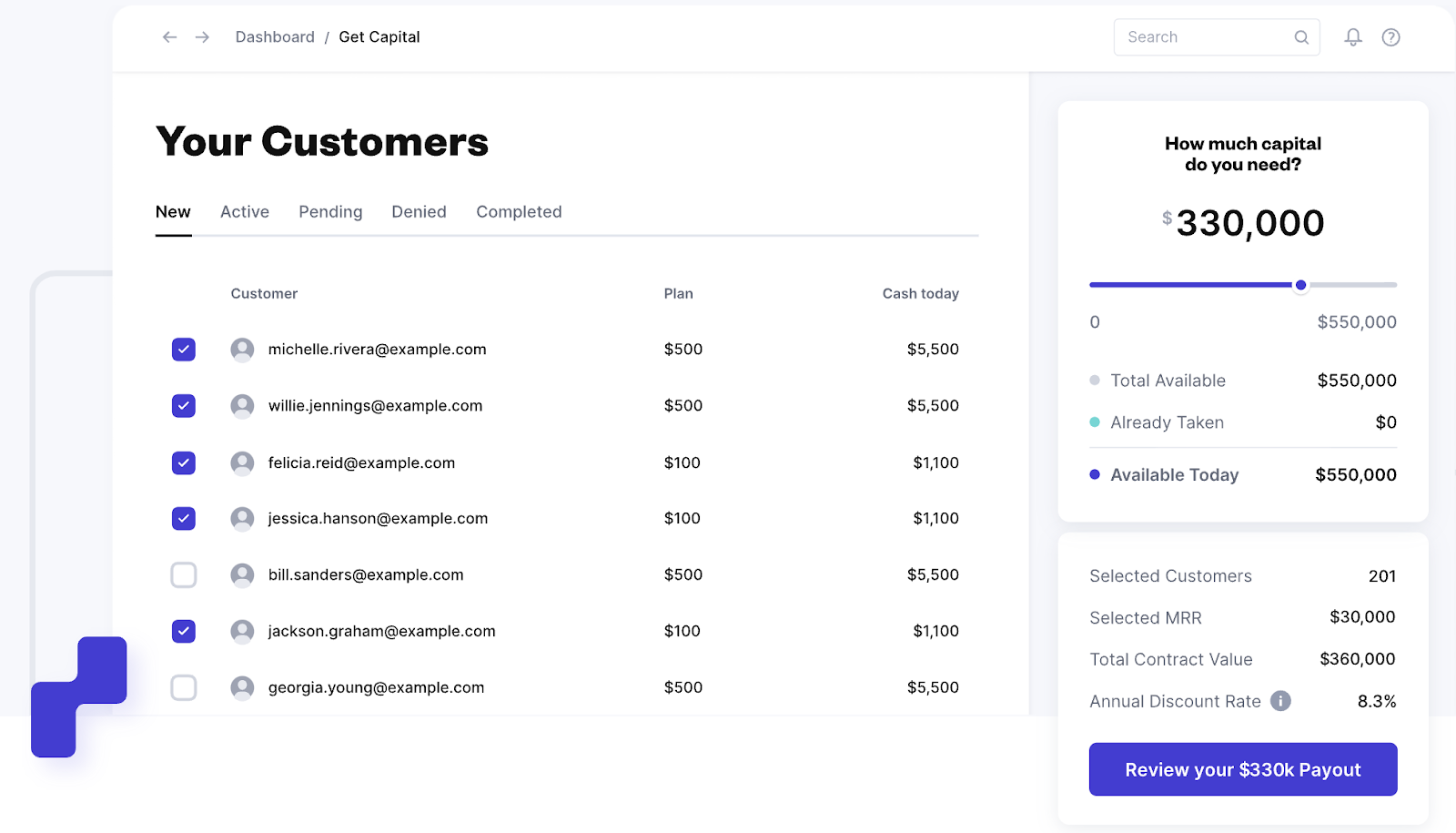This screenshot has width=1456, height=833.
Task: Click the back arrow icon
Action: 169,37
